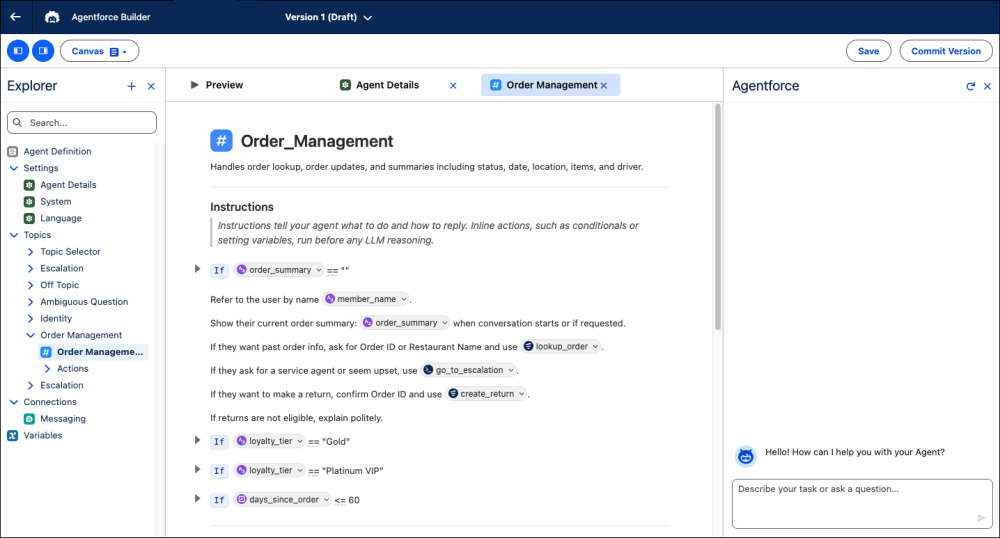This screenshot has height=538, width=1000.
Task: Open the Messaging connection
Action: (62, 419)
